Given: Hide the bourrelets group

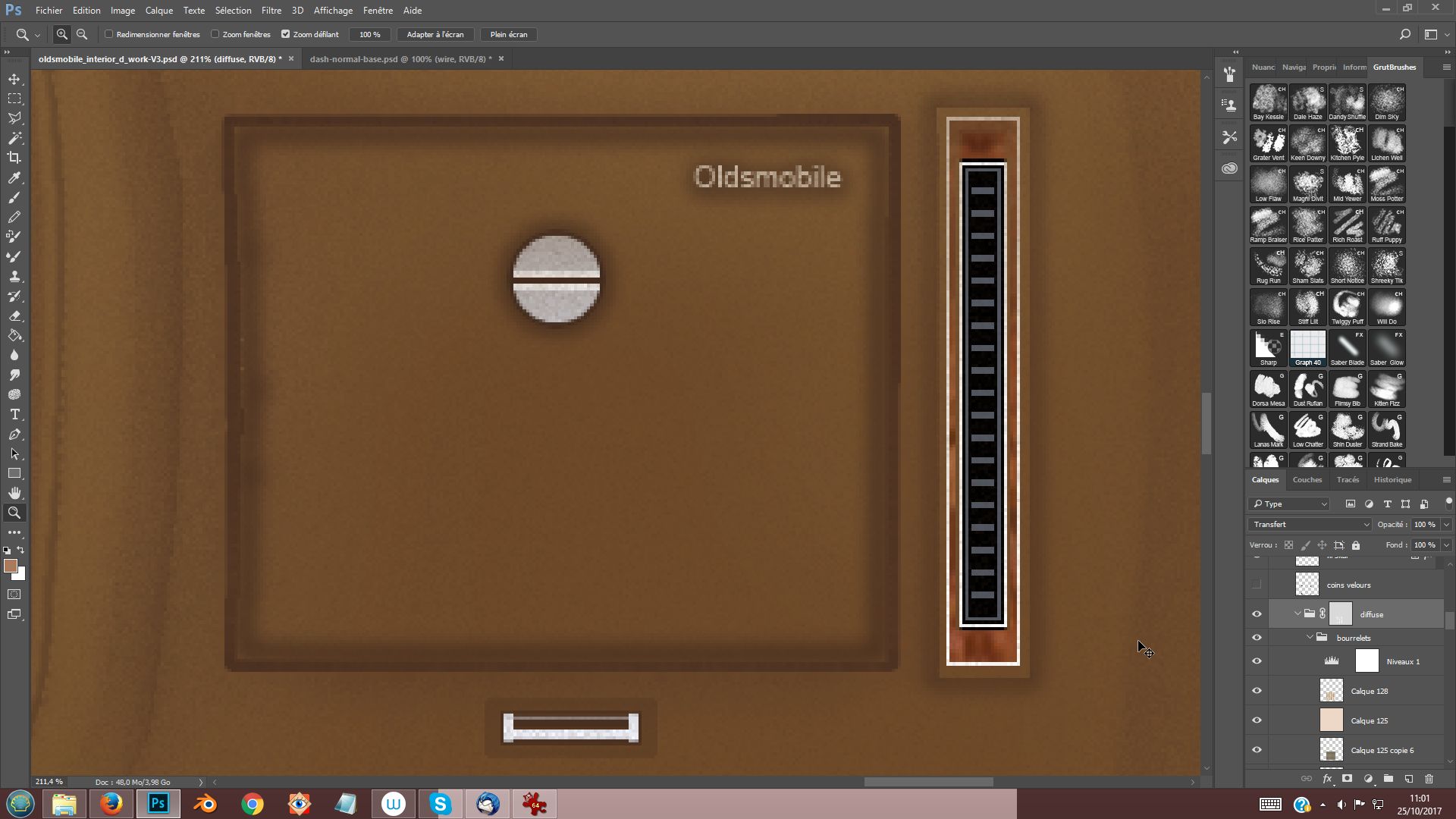Looking at the screenshot, I should [1257, 638].
